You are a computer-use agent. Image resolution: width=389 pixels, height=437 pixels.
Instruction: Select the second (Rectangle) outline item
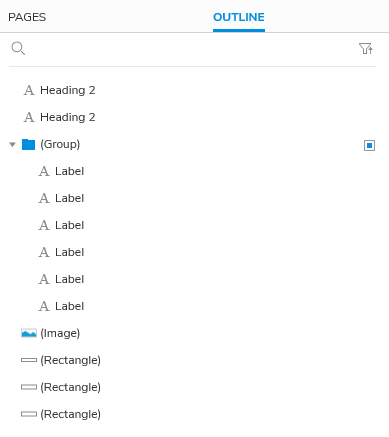click(70, 387)
